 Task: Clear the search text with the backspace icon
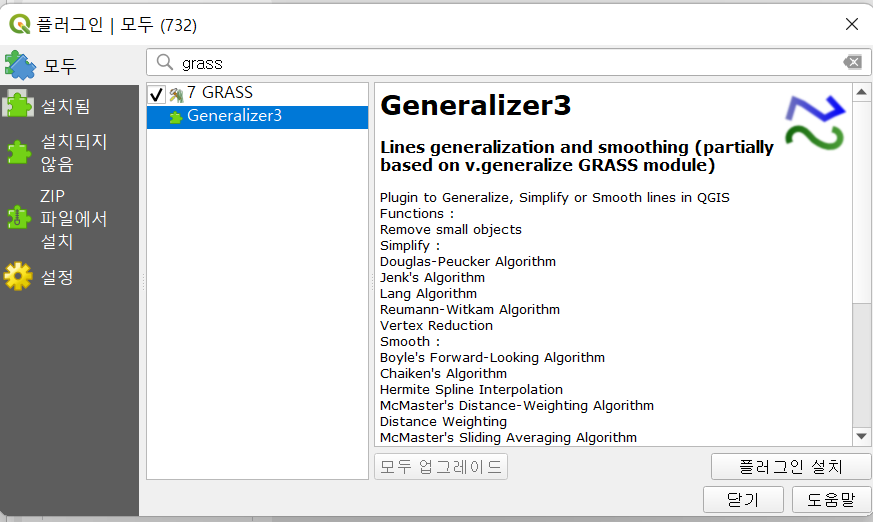[852, 62]
